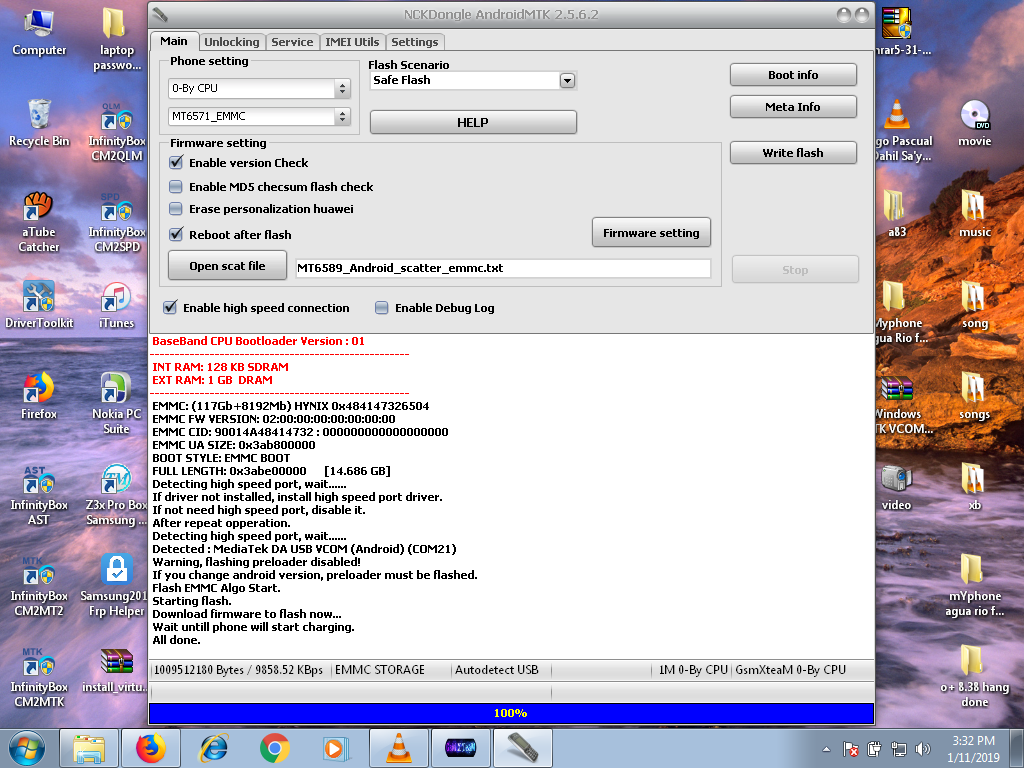Viewport: 1024px width, 768px height.
Task: Launch InfinityBox CM2MT2 shortcut
Action: coord(39,586)
